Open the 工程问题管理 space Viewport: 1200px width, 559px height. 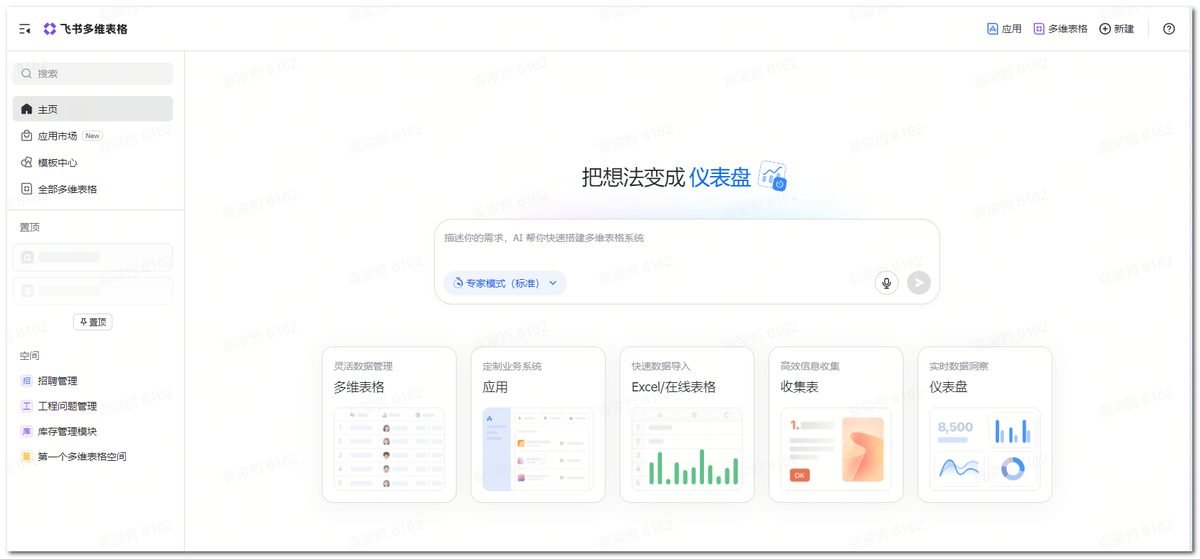[x=92, y=406]
